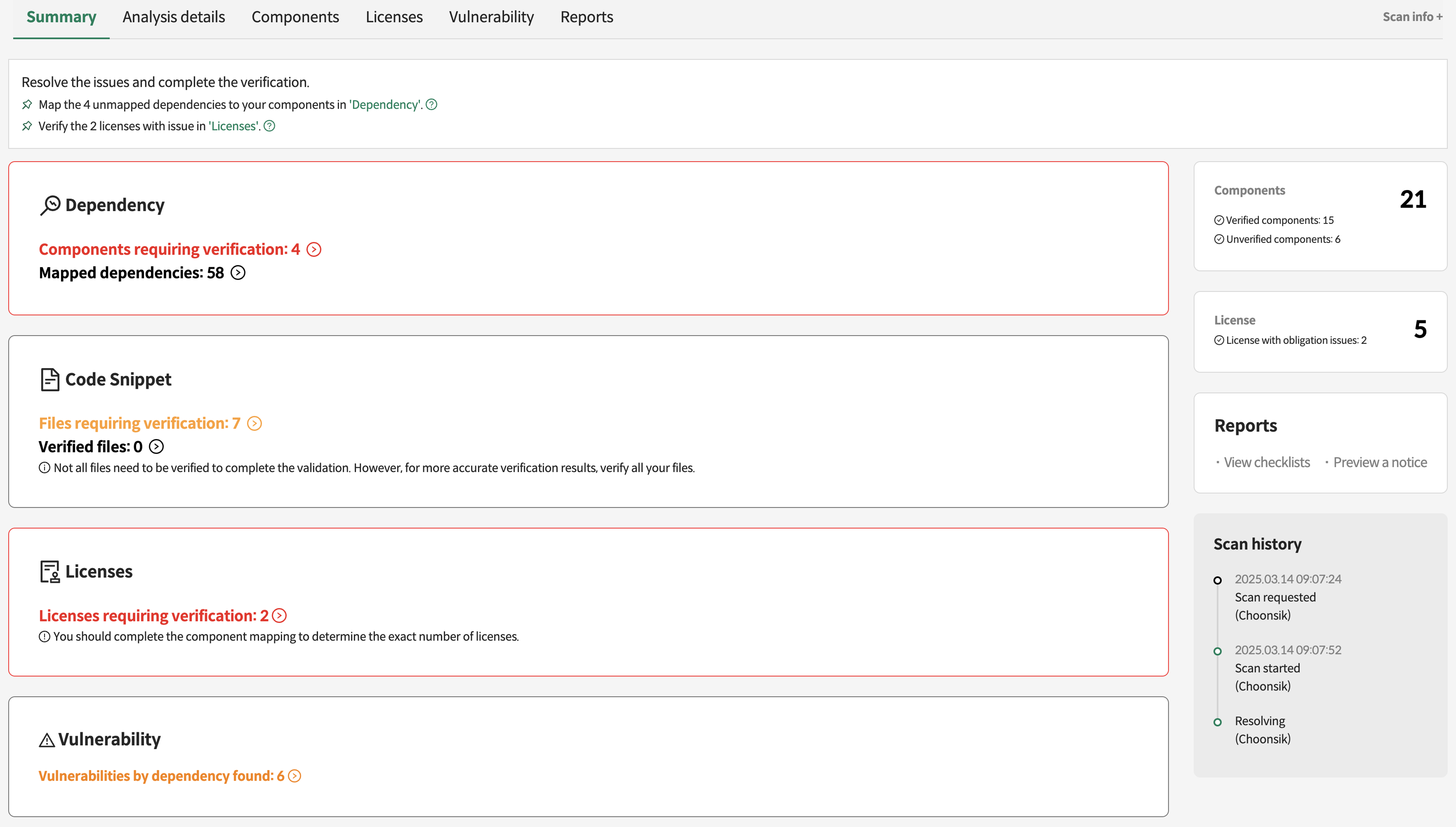Image resolution: width=1456 pixels, height=827 pixels.
Task: Follow the green 'Dependency' link
Action: click(x=385, y=105)
